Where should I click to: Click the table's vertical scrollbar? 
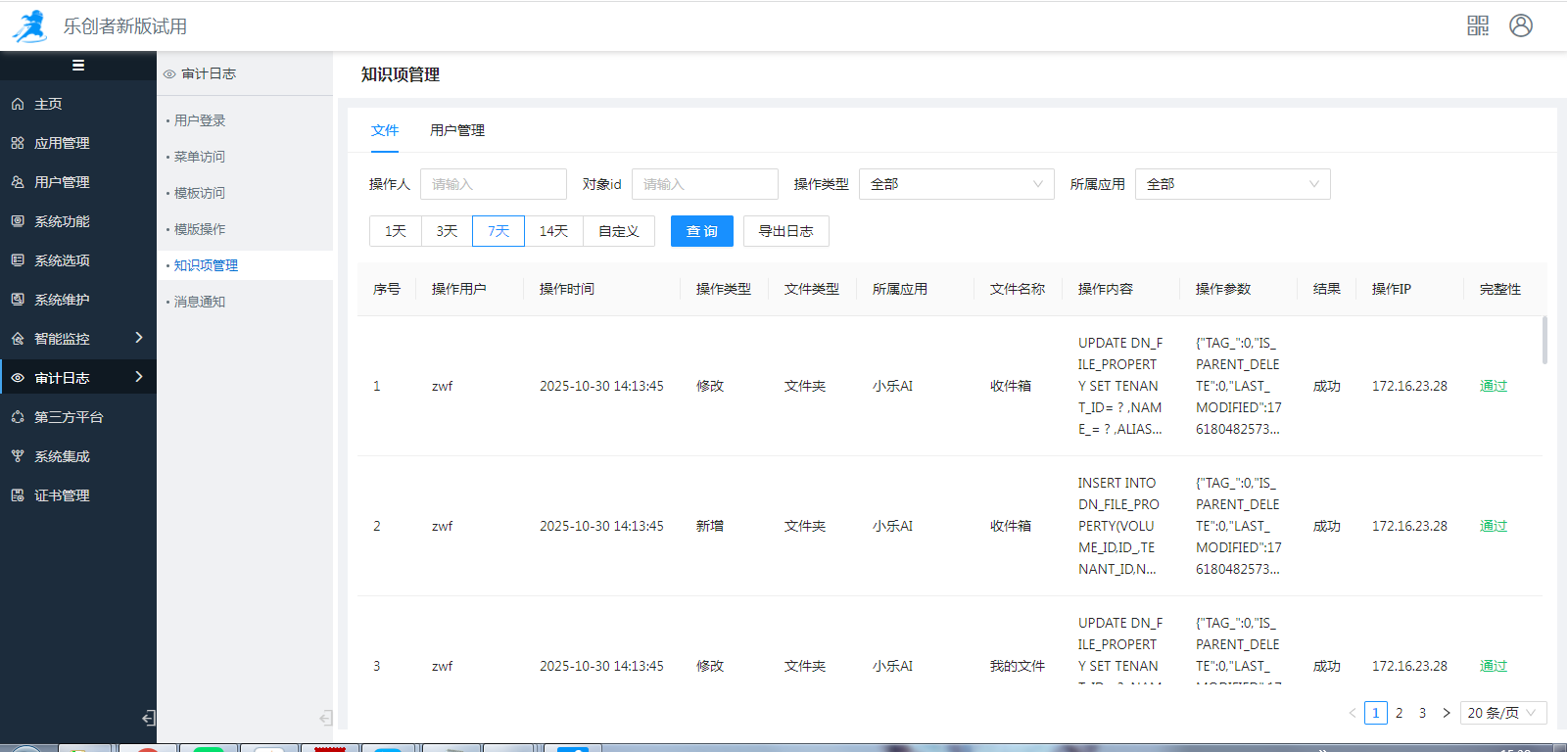pos(1544,341)
